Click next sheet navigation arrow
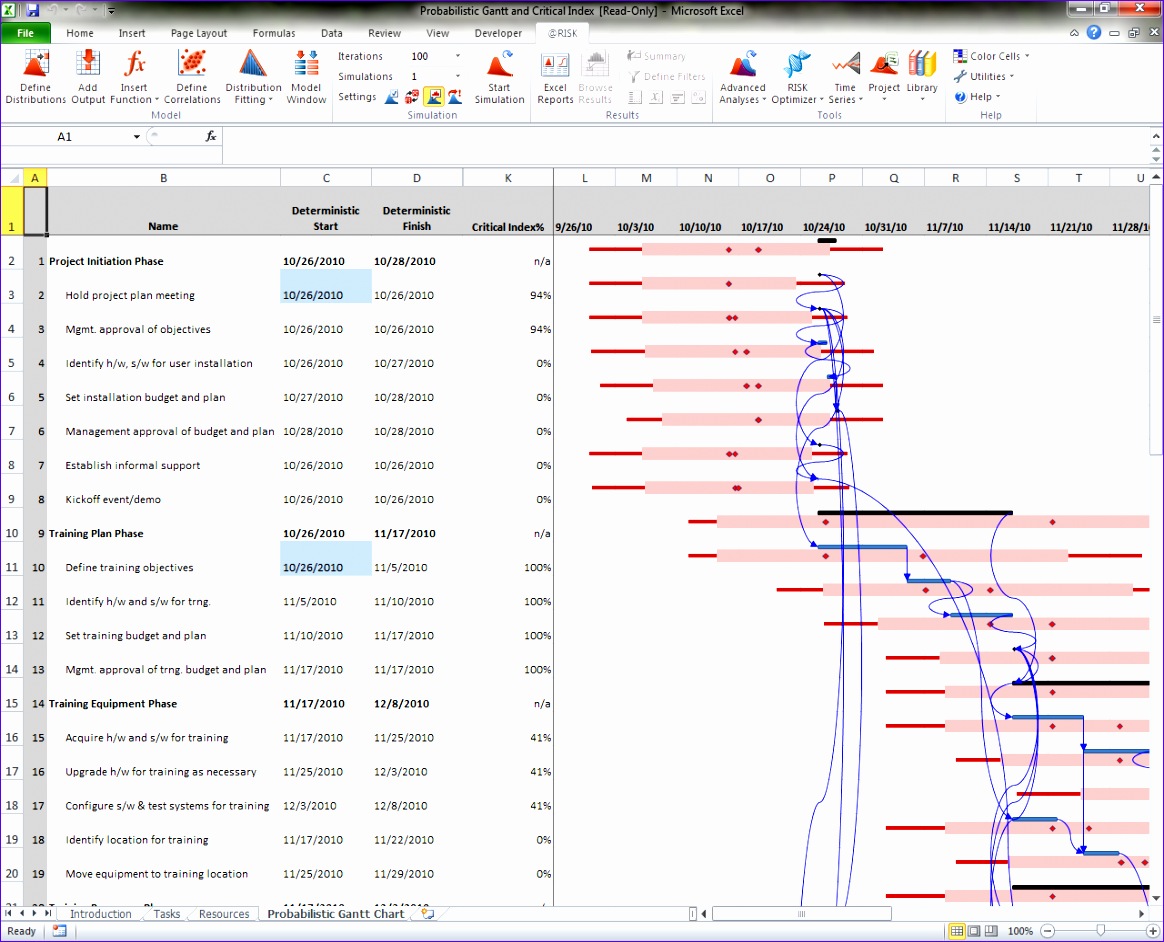Viewport: 1164px width, 942px height. click(x=34, y=914)
